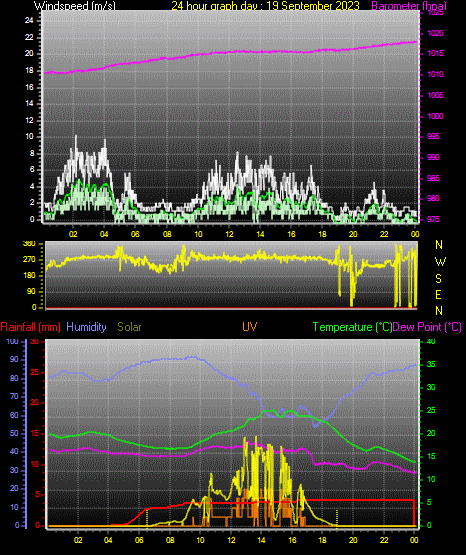Click the E compass label beside wind direction
The width and height of the screenshot is (466, 555).
click(438, 294)
